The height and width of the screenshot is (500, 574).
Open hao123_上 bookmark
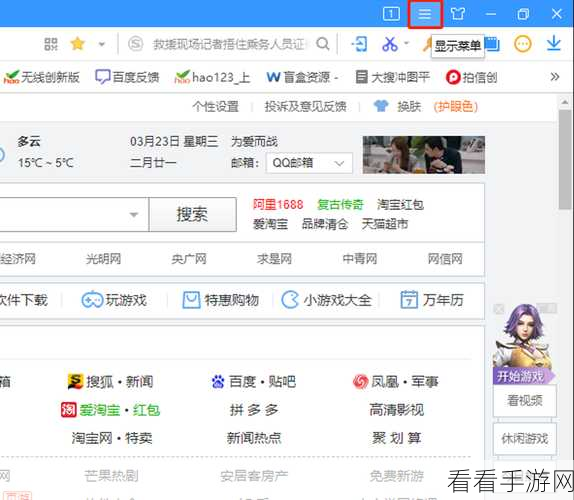[x=212, y=77]
